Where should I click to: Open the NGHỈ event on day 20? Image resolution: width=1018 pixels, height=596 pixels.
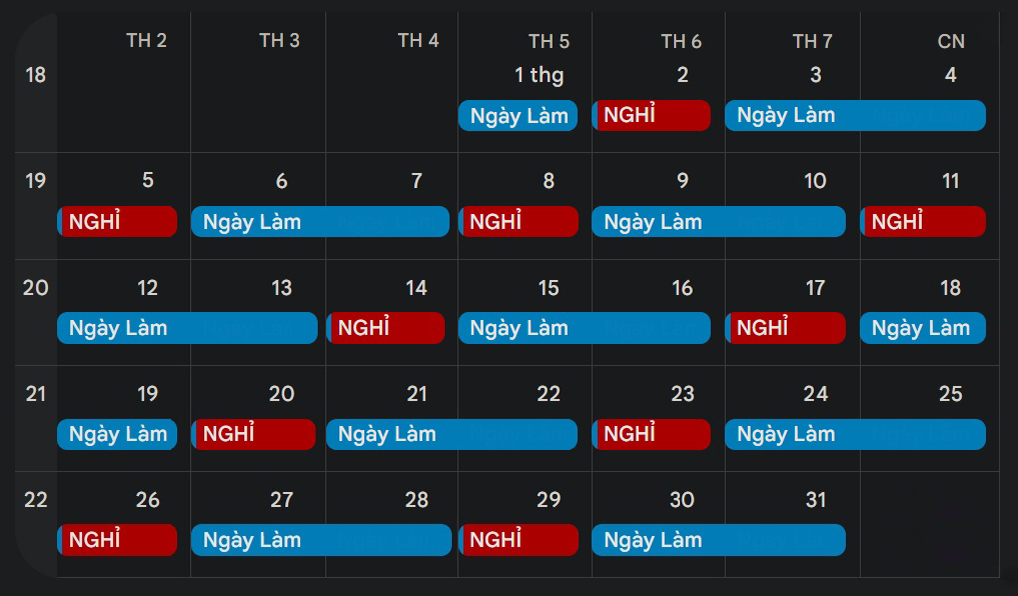pyautogui.click(x=251, y=434)
